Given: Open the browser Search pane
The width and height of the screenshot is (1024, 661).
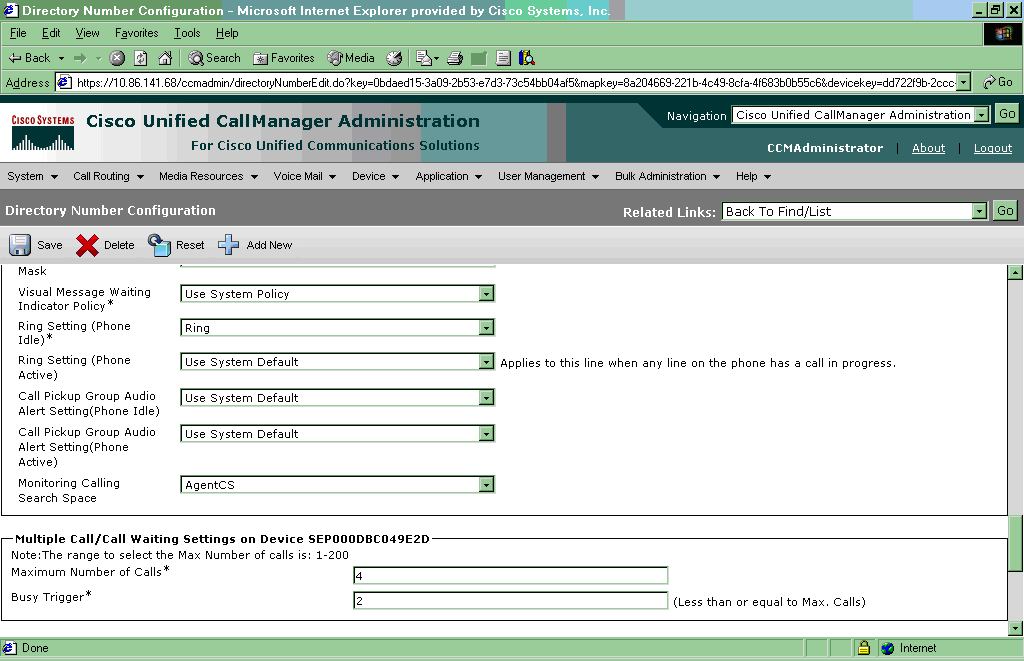Looking at the screenshot, I should [214, 58].
